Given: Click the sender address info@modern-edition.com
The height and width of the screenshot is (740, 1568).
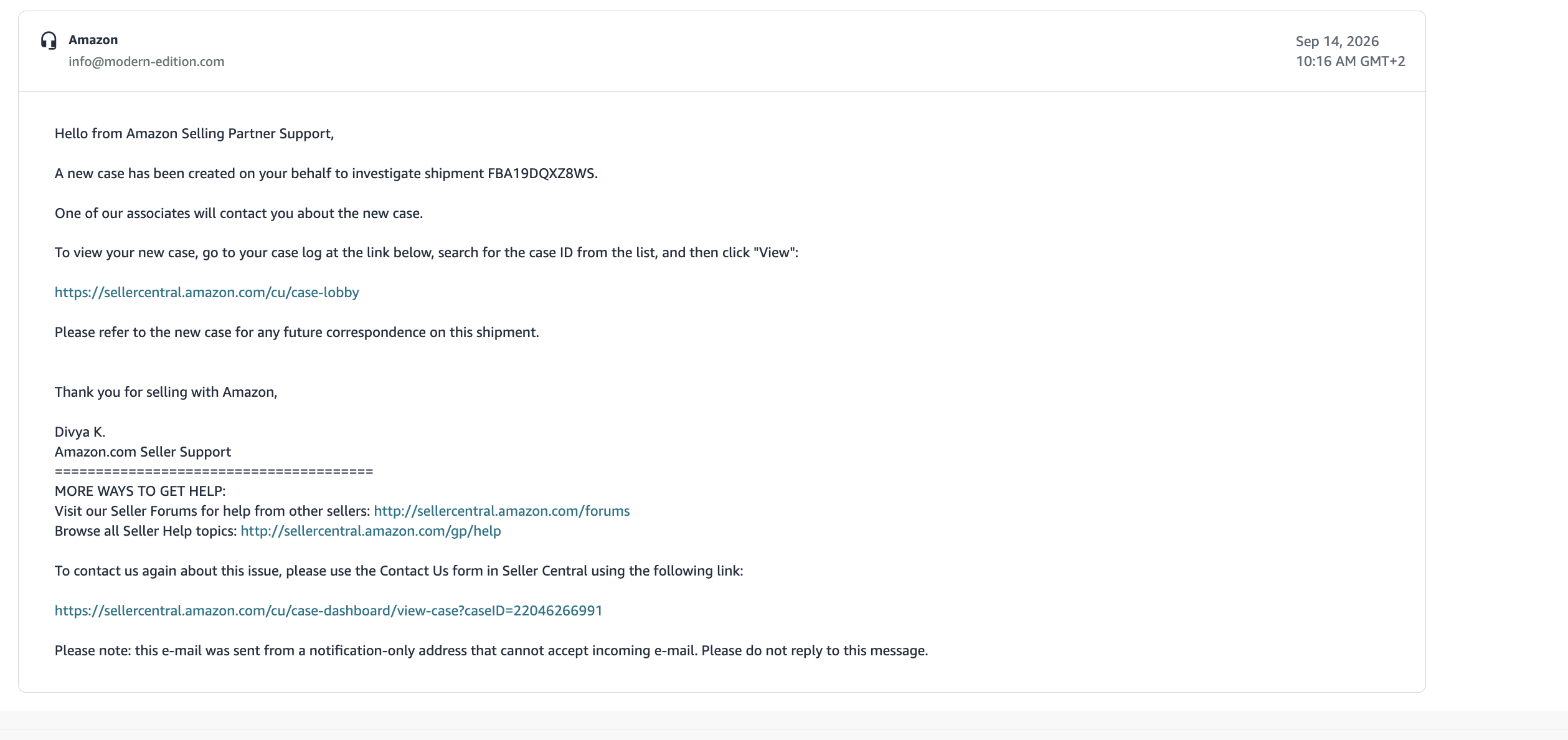Looking at the screenshot, I should point(146,62).
